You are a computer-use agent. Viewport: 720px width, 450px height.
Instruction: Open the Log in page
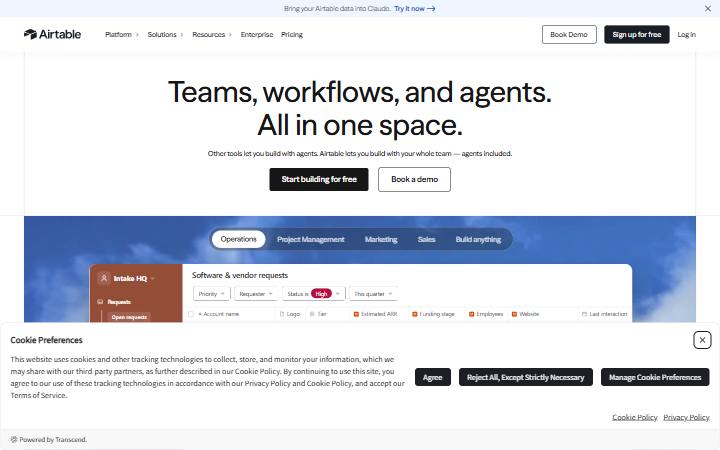(686, 34)
